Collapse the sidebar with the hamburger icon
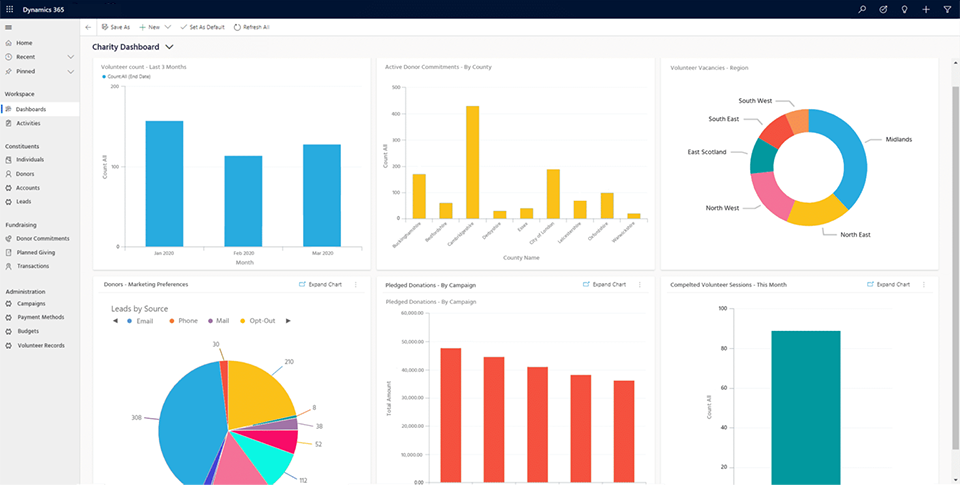 point(9,27)
